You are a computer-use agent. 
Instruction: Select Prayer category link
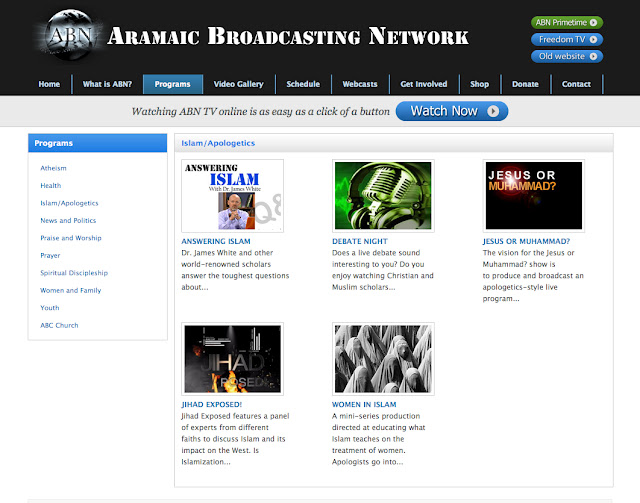[50, 256]
